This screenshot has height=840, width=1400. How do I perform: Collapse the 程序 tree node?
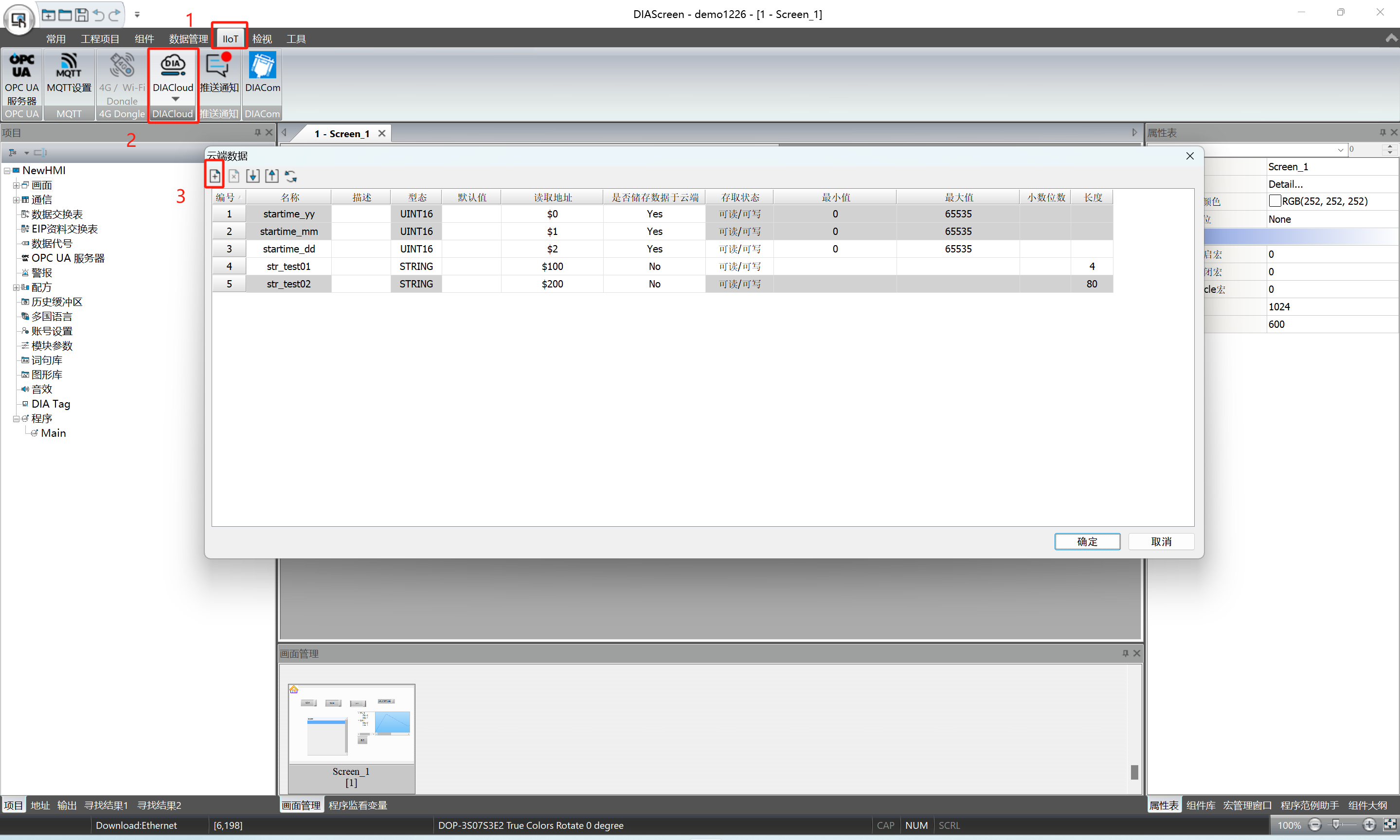[x=16, y=419]
